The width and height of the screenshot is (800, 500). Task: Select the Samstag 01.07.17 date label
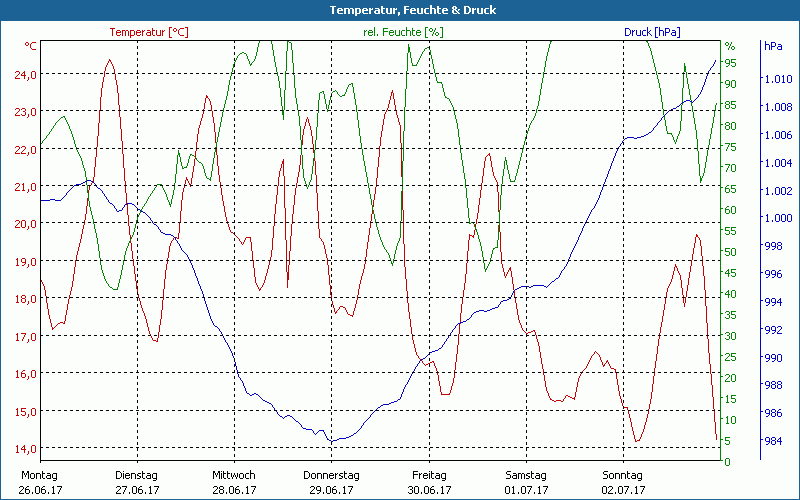(x=526, y=483)
